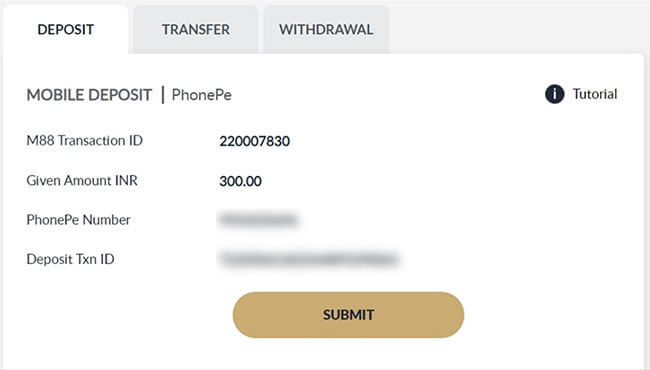
Task: Click the PhonePe method label in heading
Action: point(201,95)
